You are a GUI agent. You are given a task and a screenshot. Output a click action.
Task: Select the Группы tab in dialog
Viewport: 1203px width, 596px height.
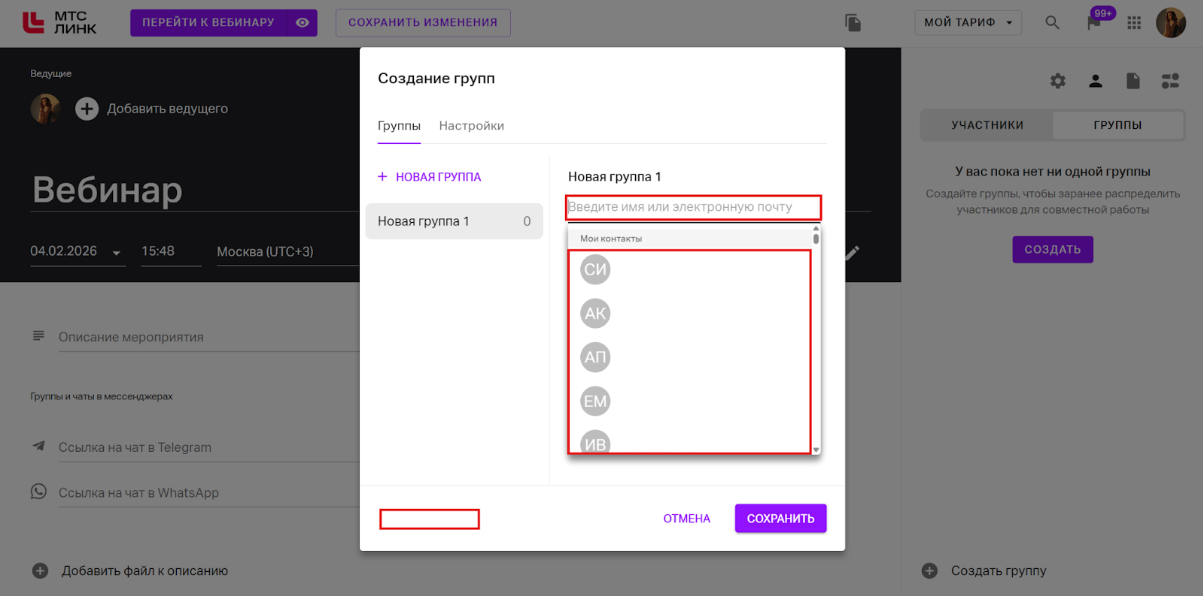tap(398, 126)
